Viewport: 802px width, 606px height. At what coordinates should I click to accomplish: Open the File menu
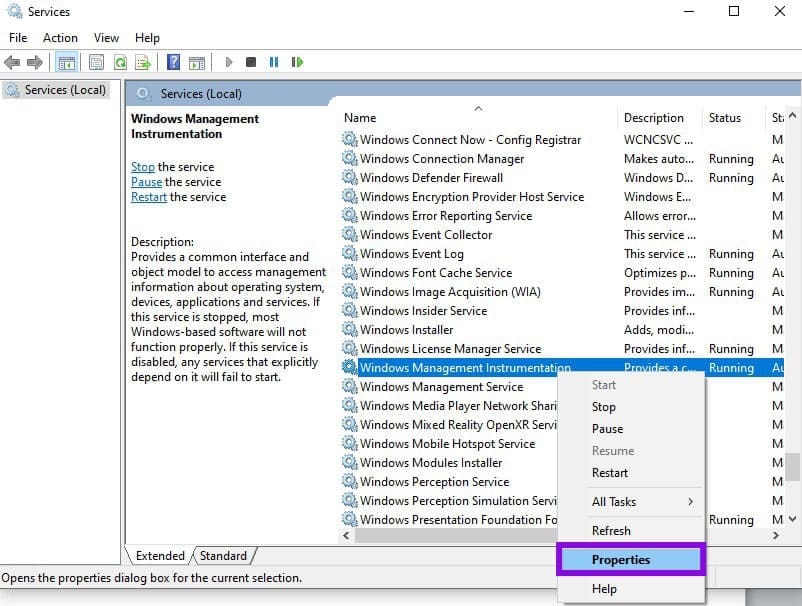pos(18,38)
